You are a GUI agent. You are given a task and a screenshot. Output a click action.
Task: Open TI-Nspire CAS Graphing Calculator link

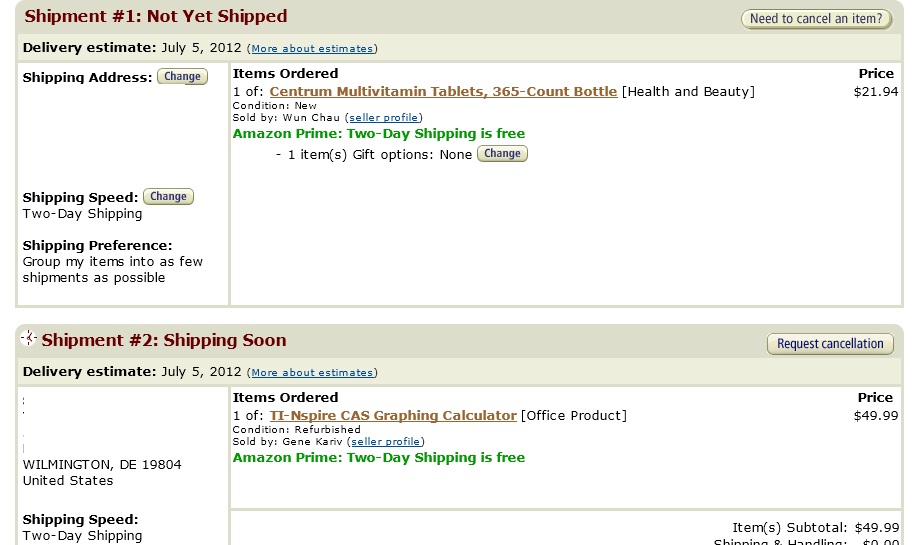pos(393,416)
